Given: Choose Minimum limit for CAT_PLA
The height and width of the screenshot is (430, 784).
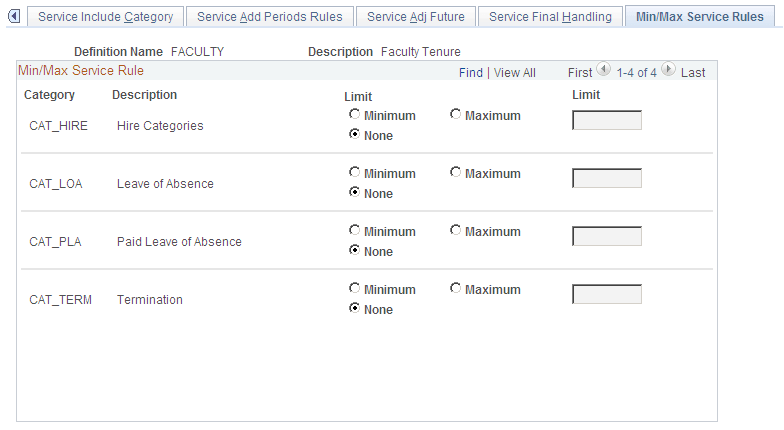Looking at the screenshot, I should [354, 230].
